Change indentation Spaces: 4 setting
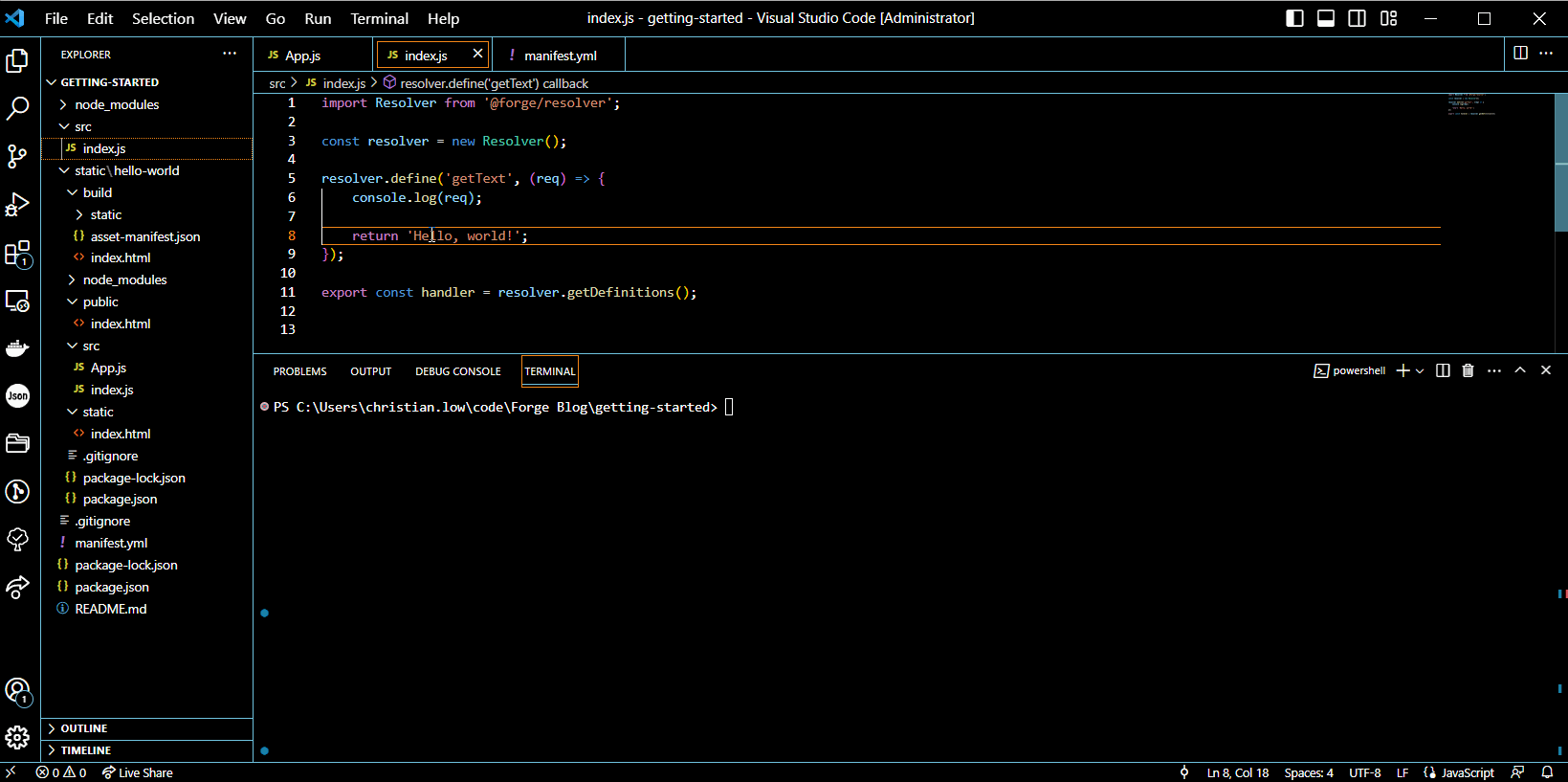 1309,772
